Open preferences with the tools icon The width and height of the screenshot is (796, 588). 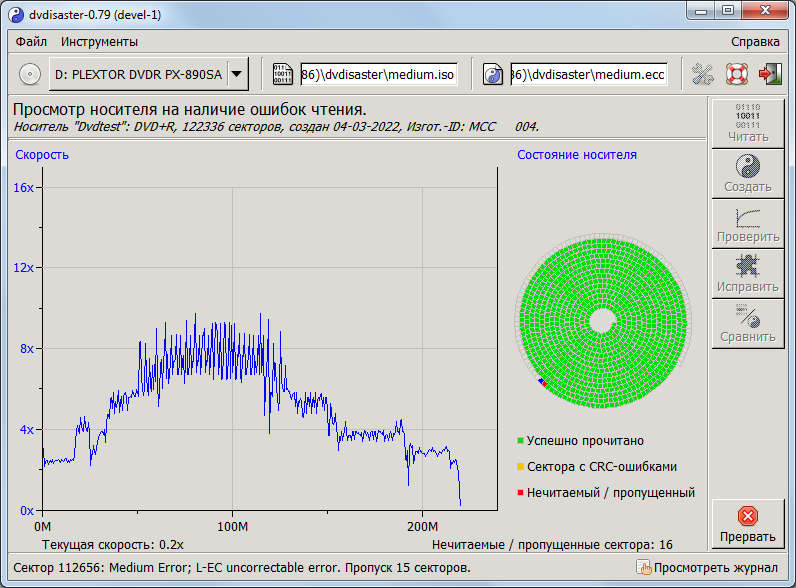(703, 74)
